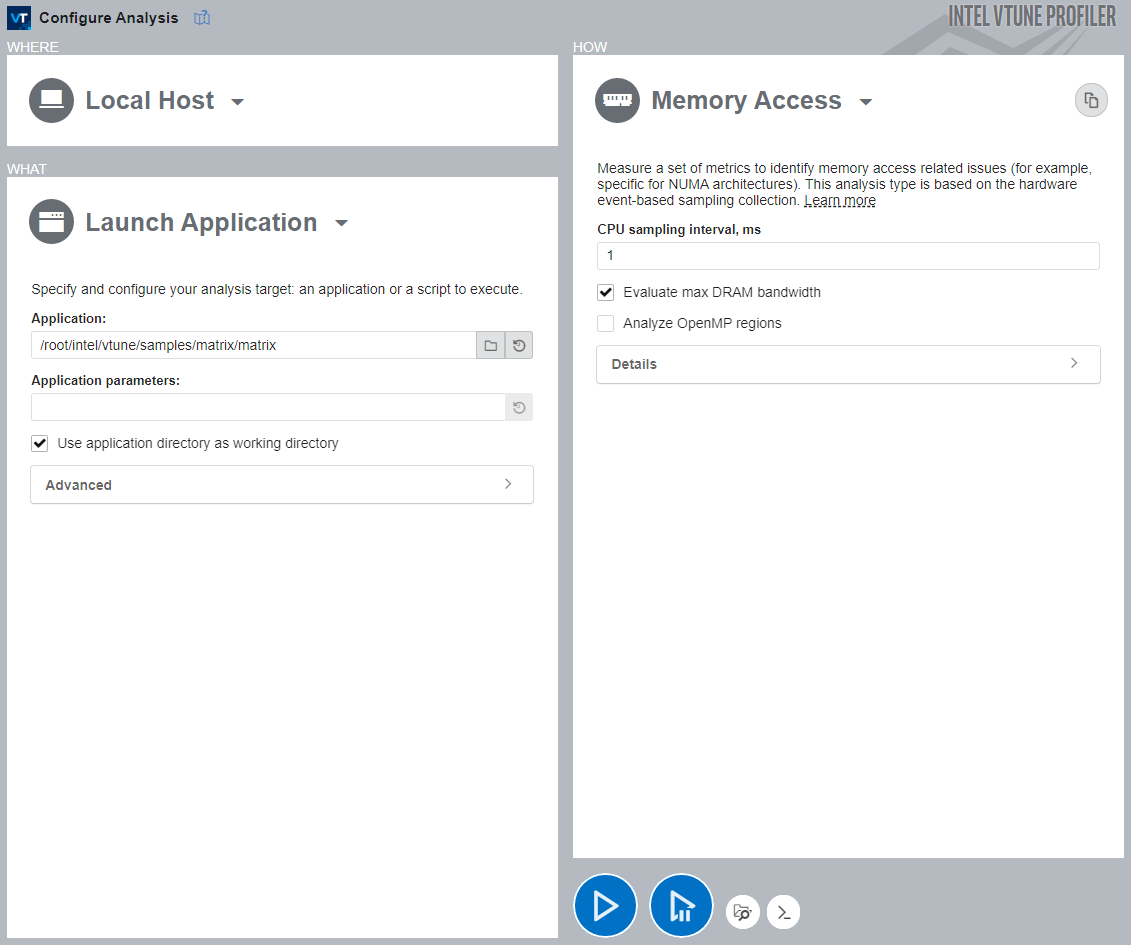
Task: Enable Analyze OpenMP regions checkbox
Action: click(x=605, y=324)
